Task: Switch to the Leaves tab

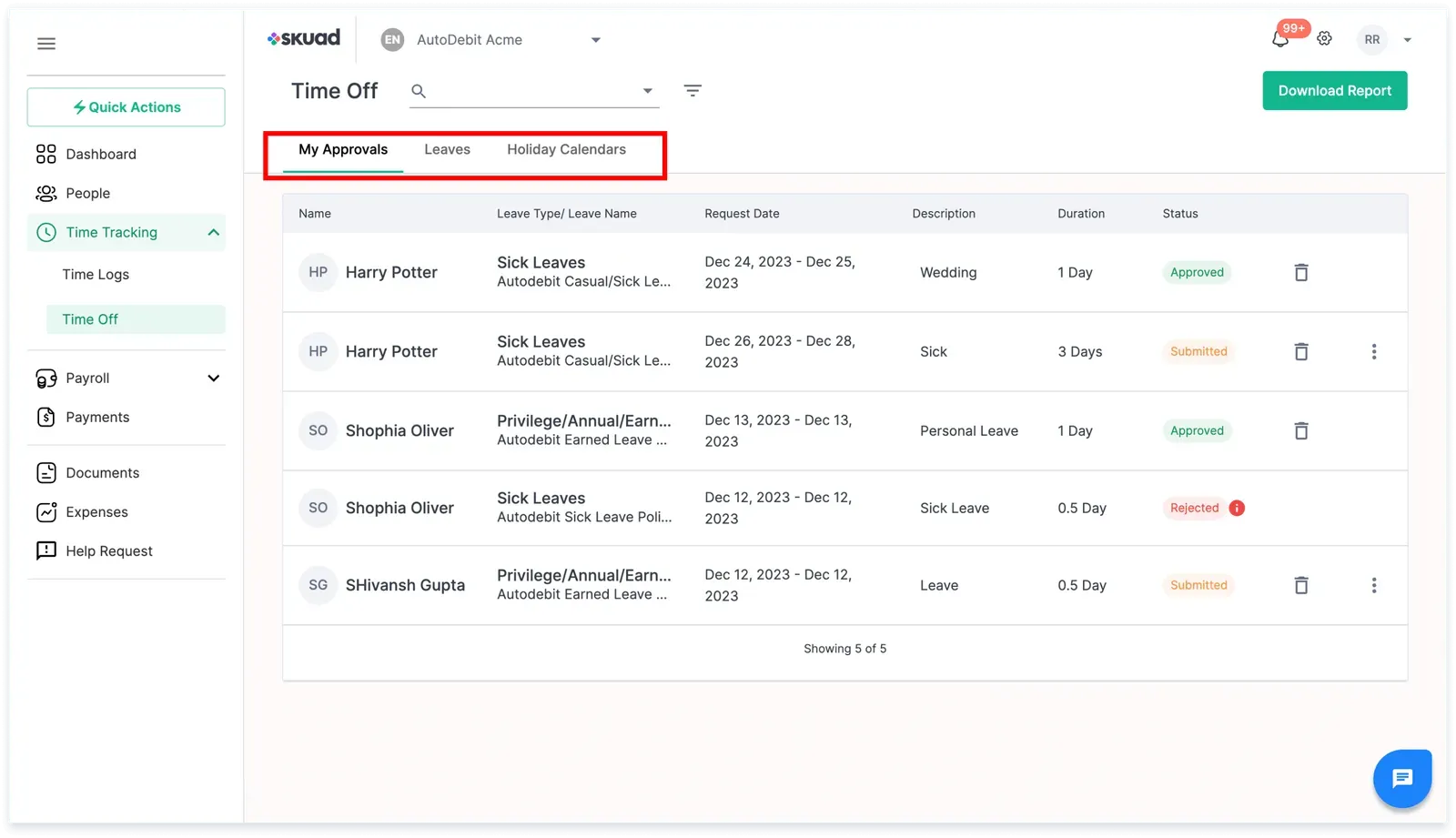Action: [447, 149]
